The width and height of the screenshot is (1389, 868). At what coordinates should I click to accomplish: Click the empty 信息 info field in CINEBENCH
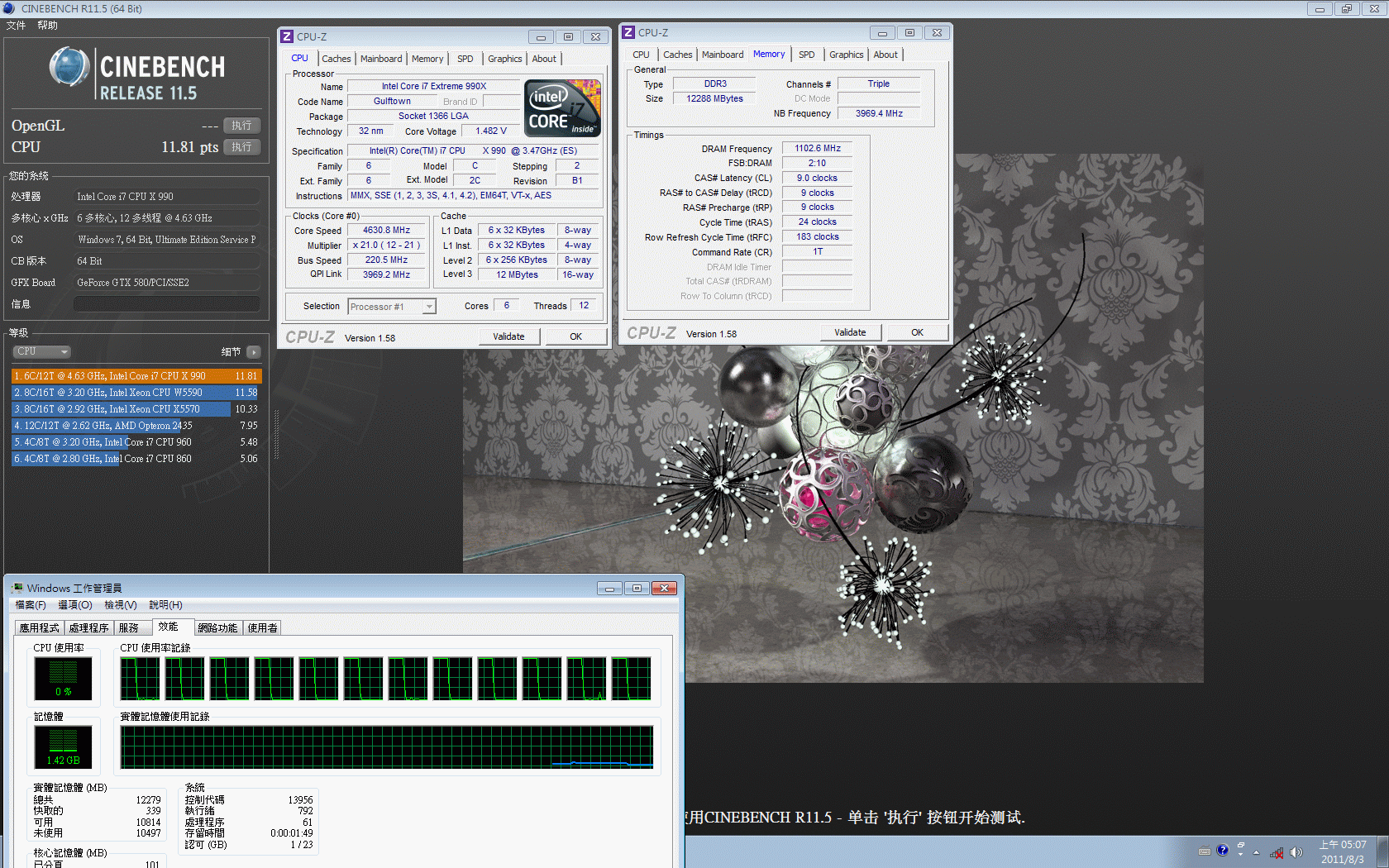(167, 304)
